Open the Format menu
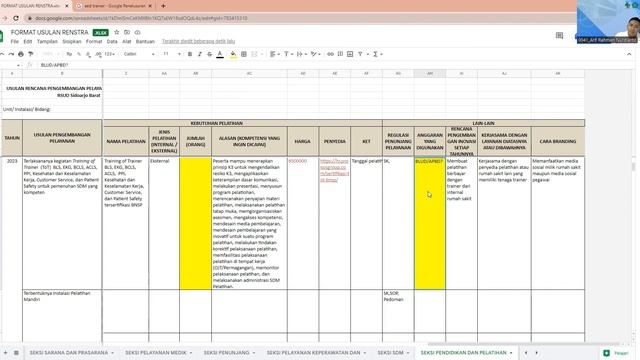This screenshot has width=640, height=360. [94, 42]
